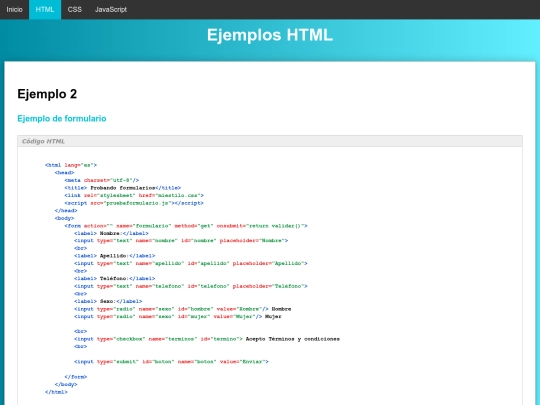Screen dimensions: 540x405
Task: Click the checkbox Acepto Términos code line
Action: click(x=207, y=339)
